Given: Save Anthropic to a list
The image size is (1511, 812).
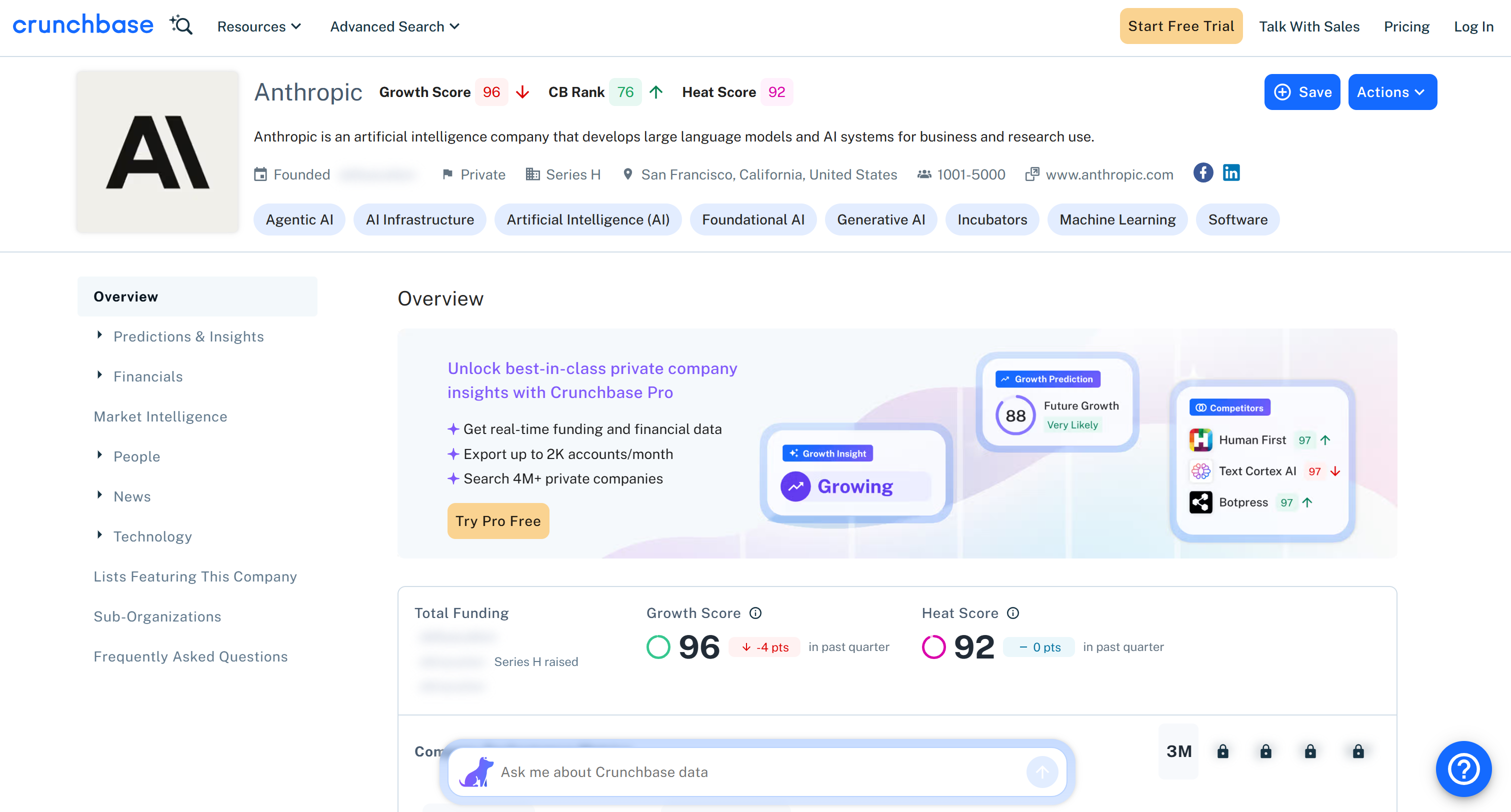Looking at the screenshot, I should point(1301,92).
